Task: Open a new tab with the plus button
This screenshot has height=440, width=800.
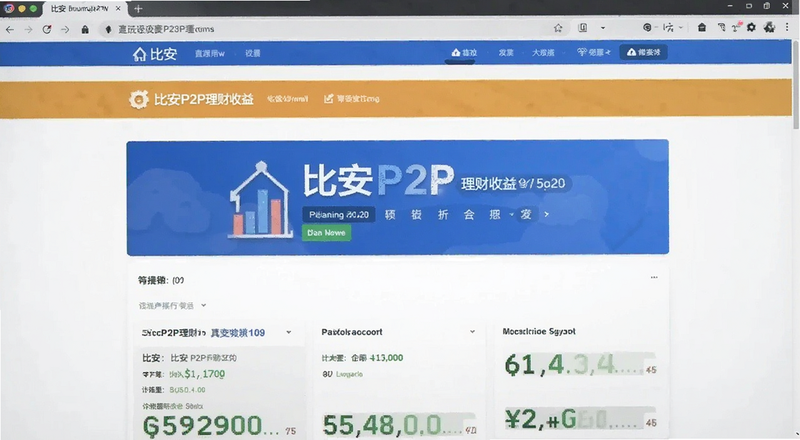Action: click(138, 9)
